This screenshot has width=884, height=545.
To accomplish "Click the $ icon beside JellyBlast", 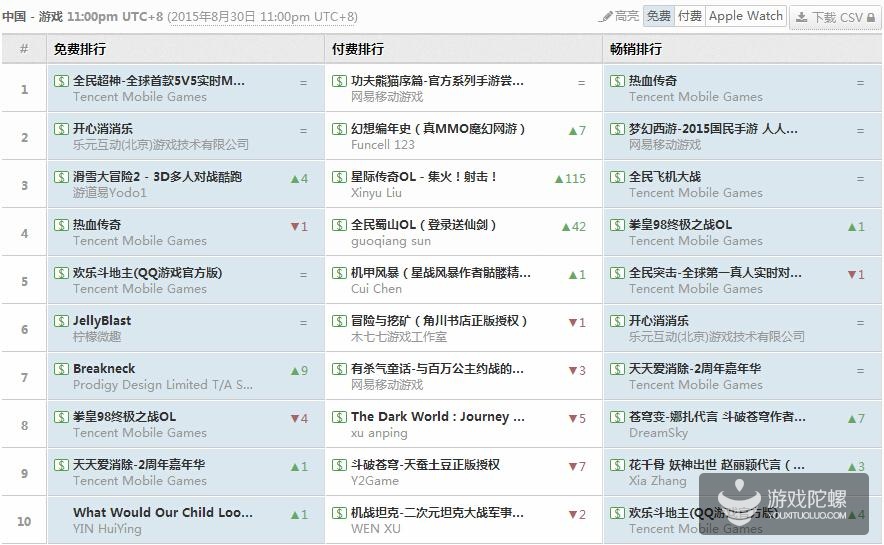I will point(61,321).
